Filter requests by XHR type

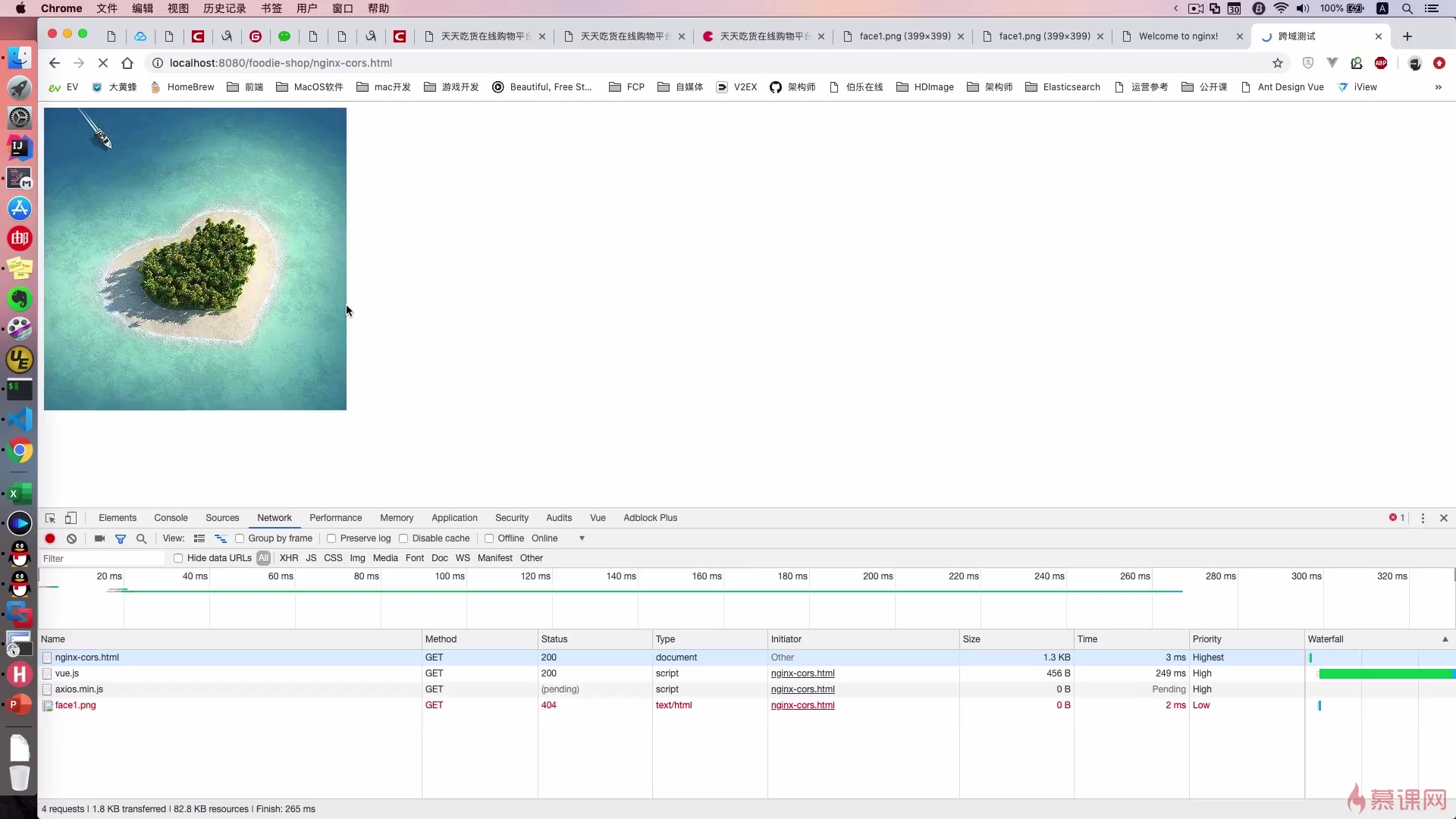[x=289, y=558]
